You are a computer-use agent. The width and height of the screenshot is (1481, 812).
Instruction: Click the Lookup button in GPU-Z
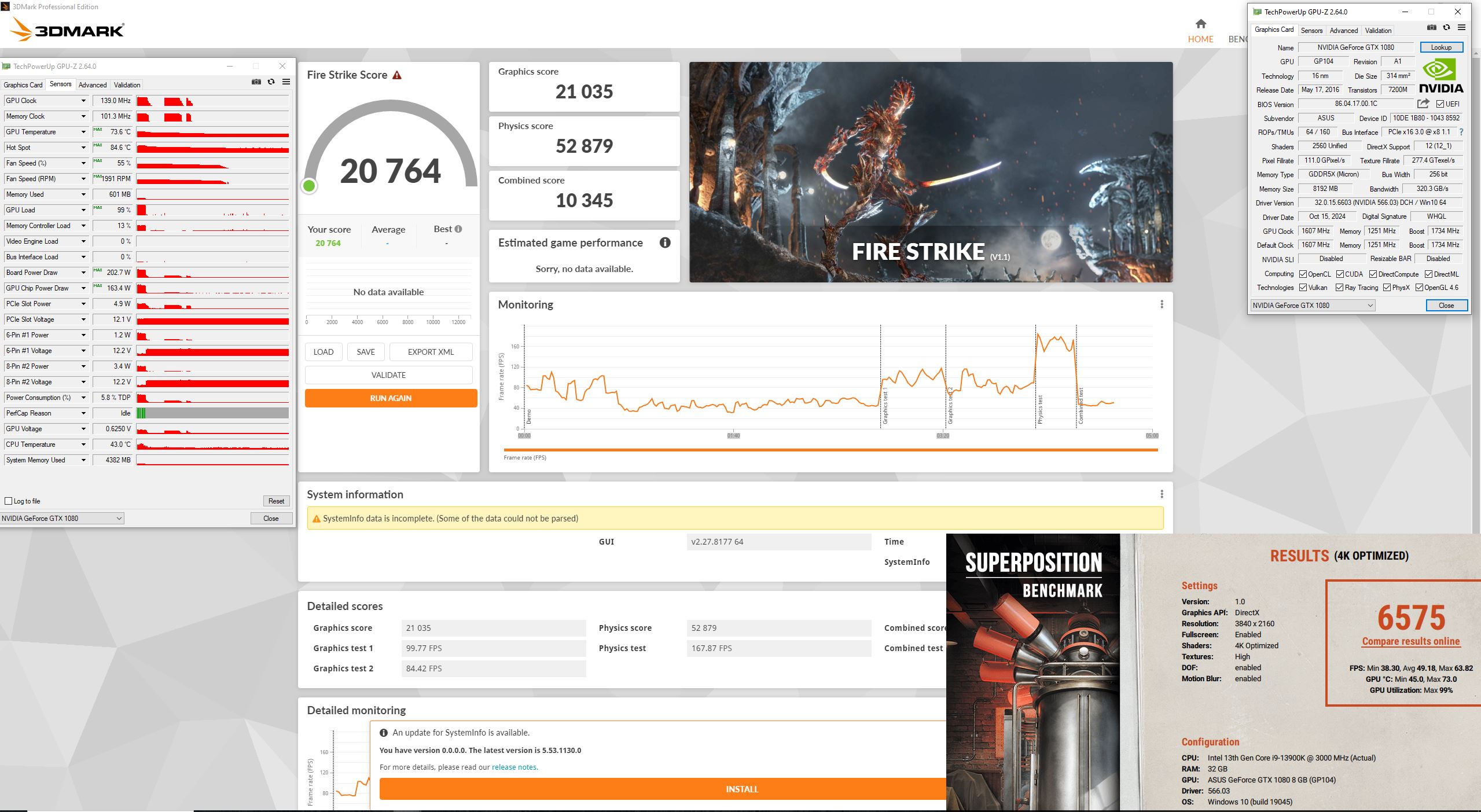(1441, 47)
